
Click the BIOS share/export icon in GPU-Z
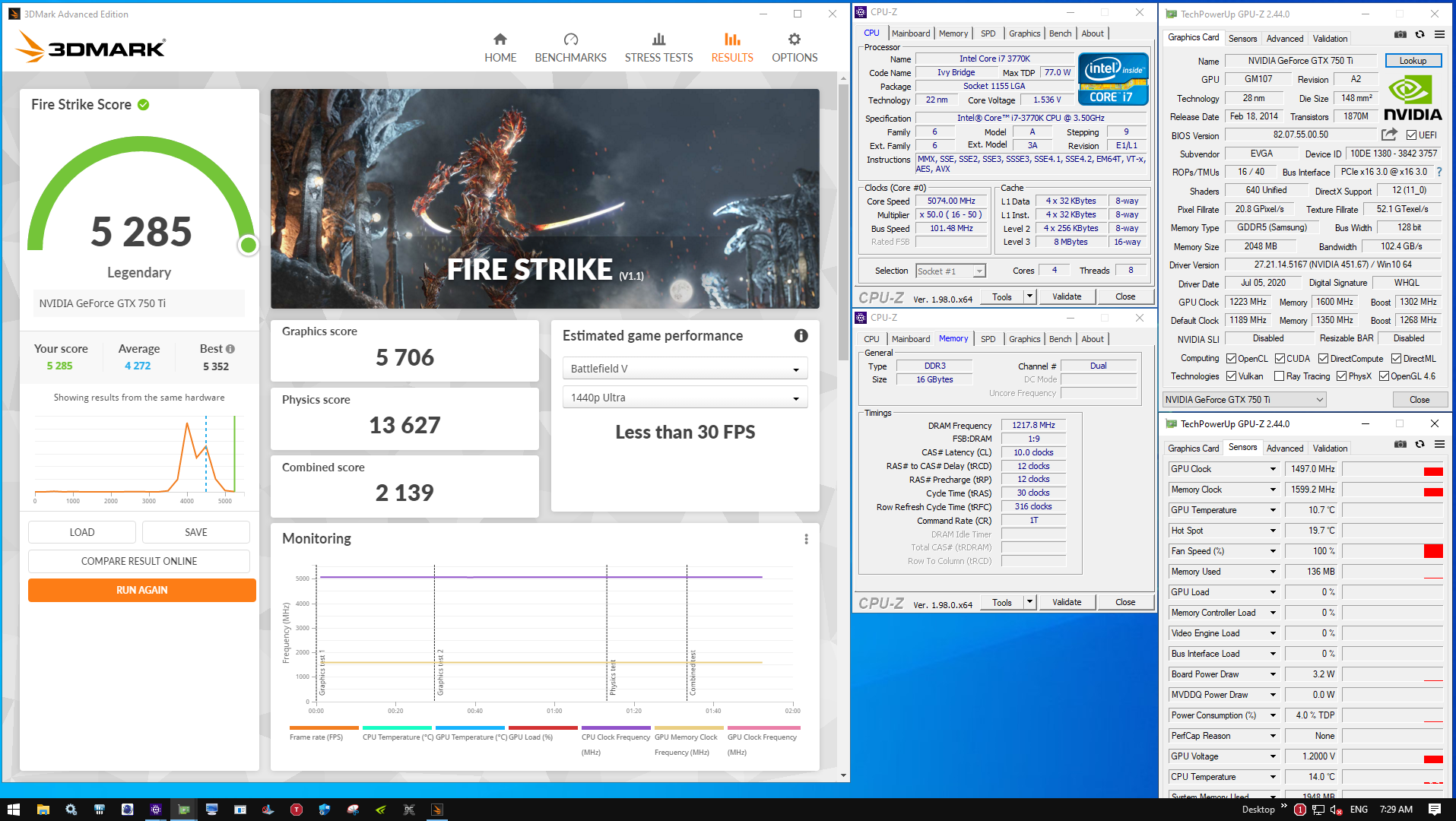(1389, 135)
